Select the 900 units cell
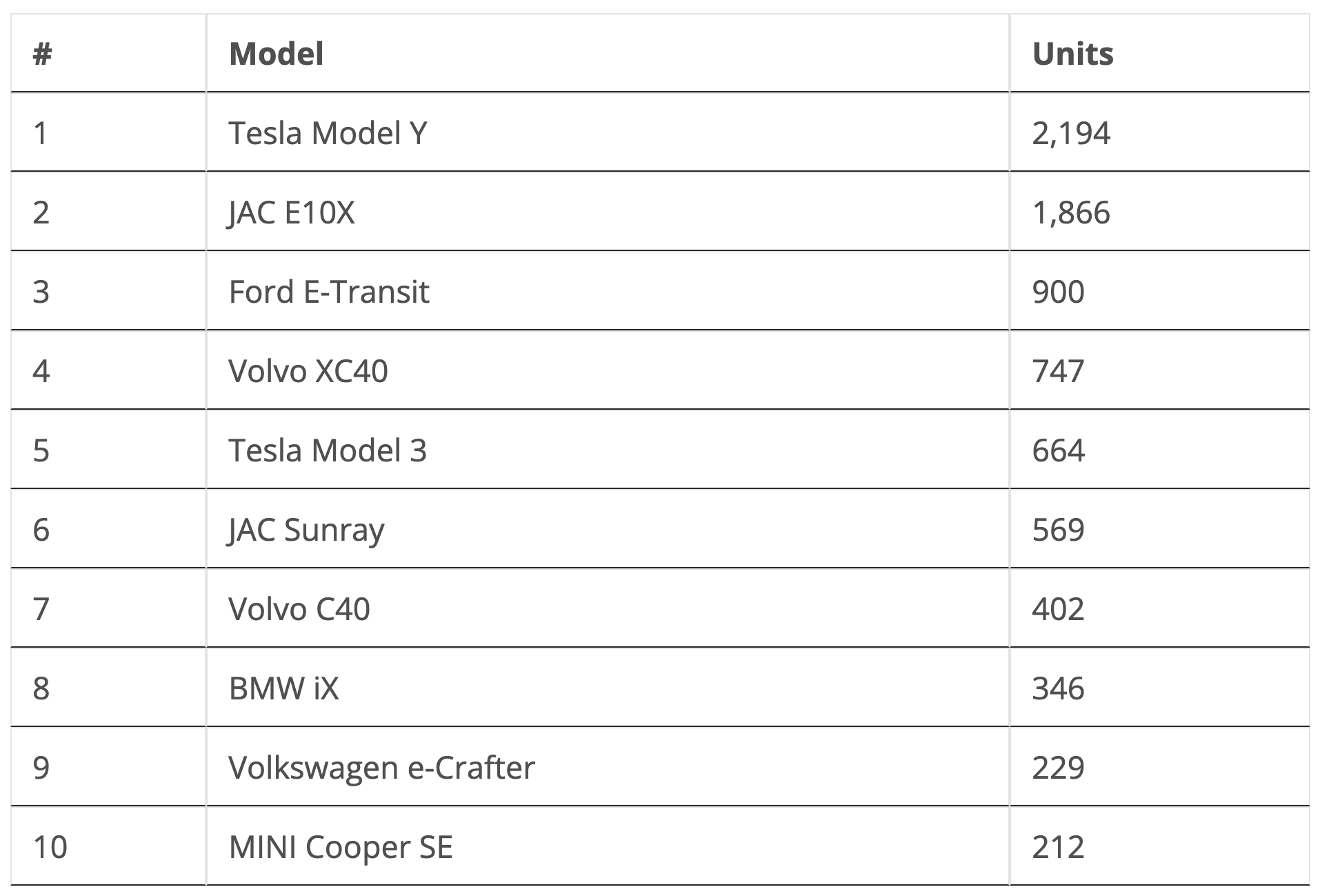Image resolution: width=1320 pixels, height=896 pixels. 1058,292
